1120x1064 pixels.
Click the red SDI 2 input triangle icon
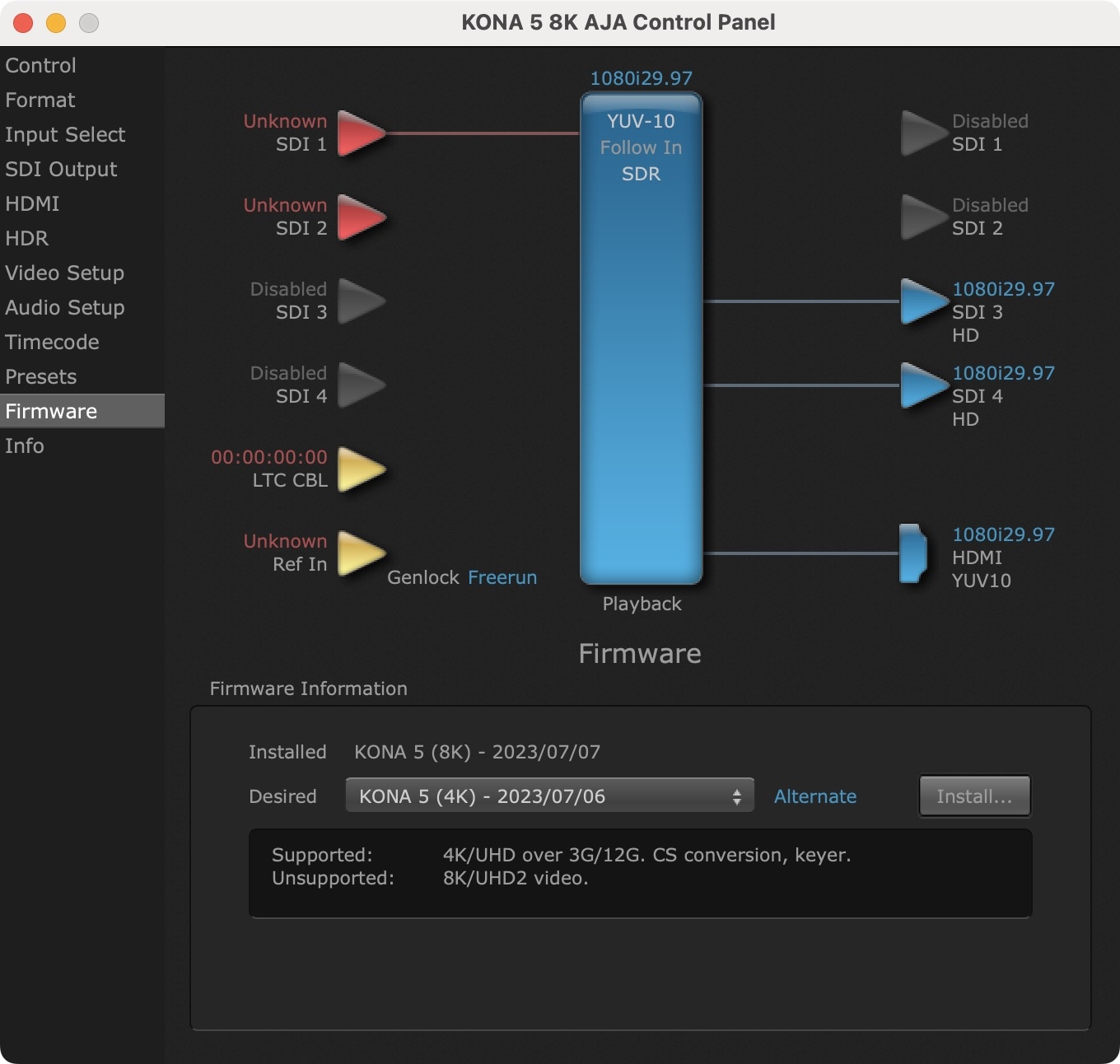click(x=361, y=217)
